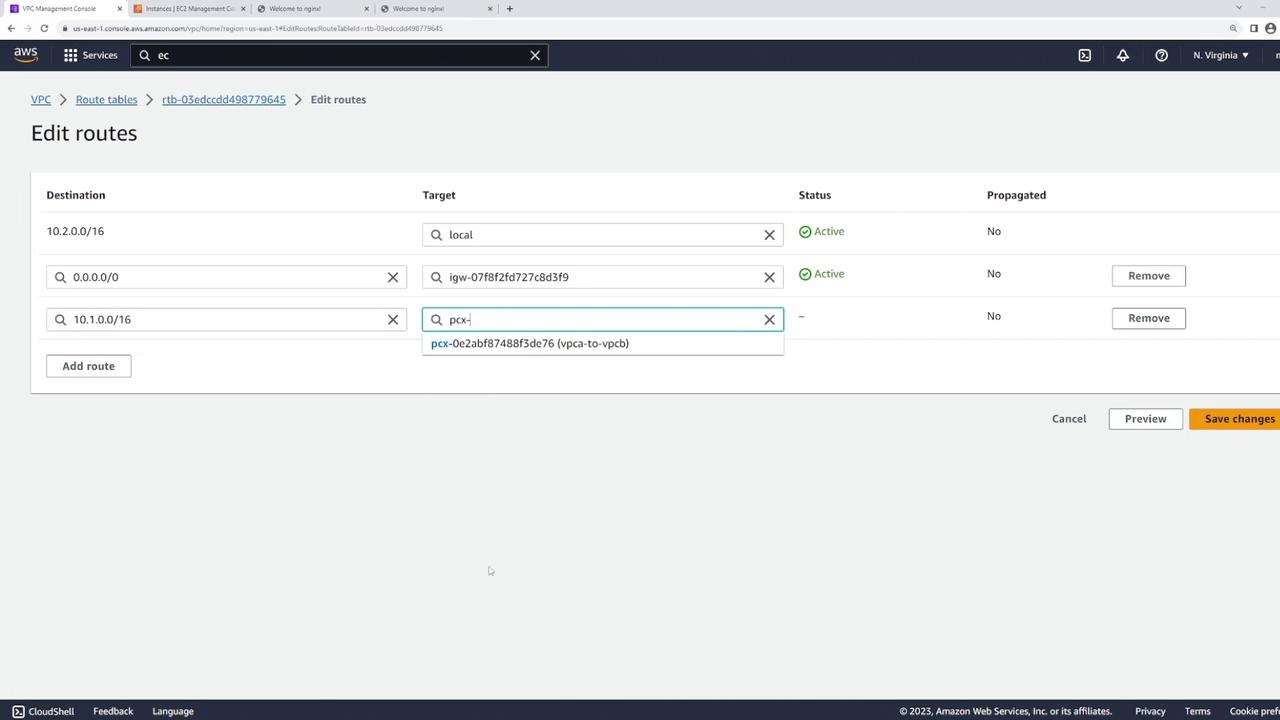Click the igw-07f8f2fd727c8d3f9 target input
Screen dimensions: 1280x720
[x=603, y=277]
